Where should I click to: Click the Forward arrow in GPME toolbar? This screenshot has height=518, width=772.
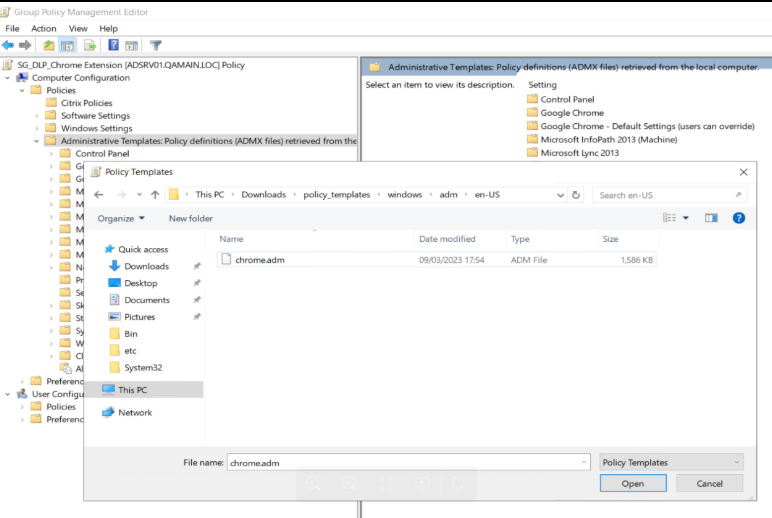click(25, 45)
